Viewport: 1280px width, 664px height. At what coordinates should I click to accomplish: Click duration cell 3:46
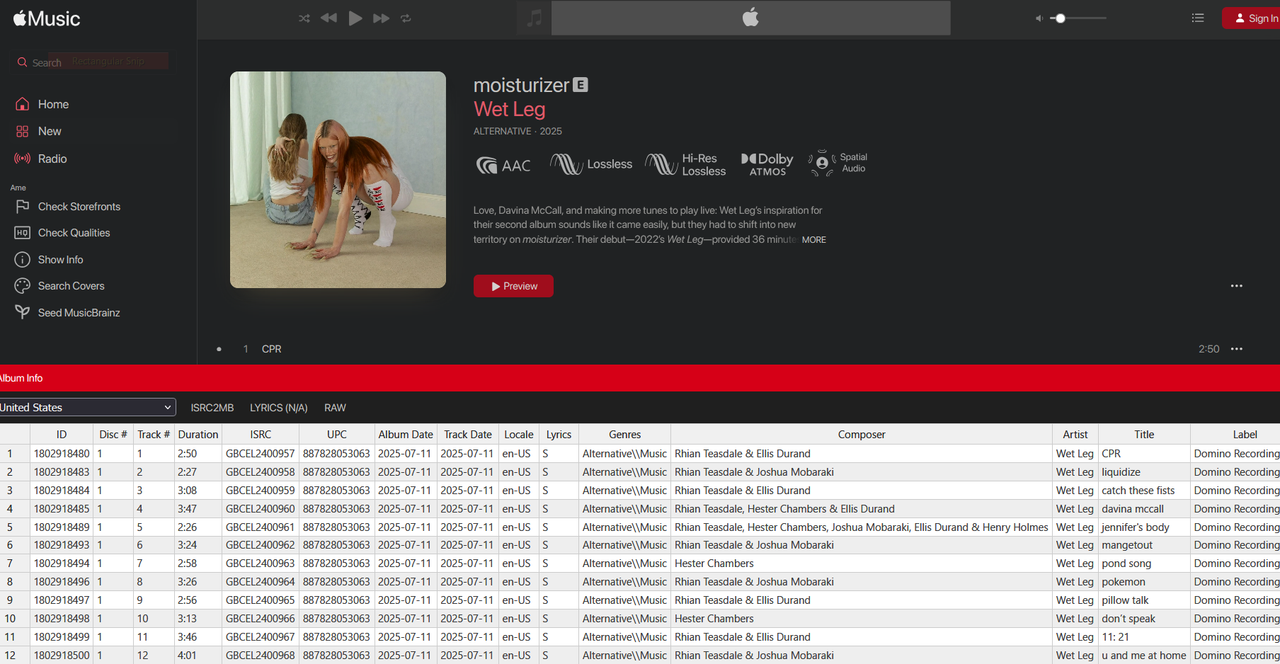click(198, 637)
